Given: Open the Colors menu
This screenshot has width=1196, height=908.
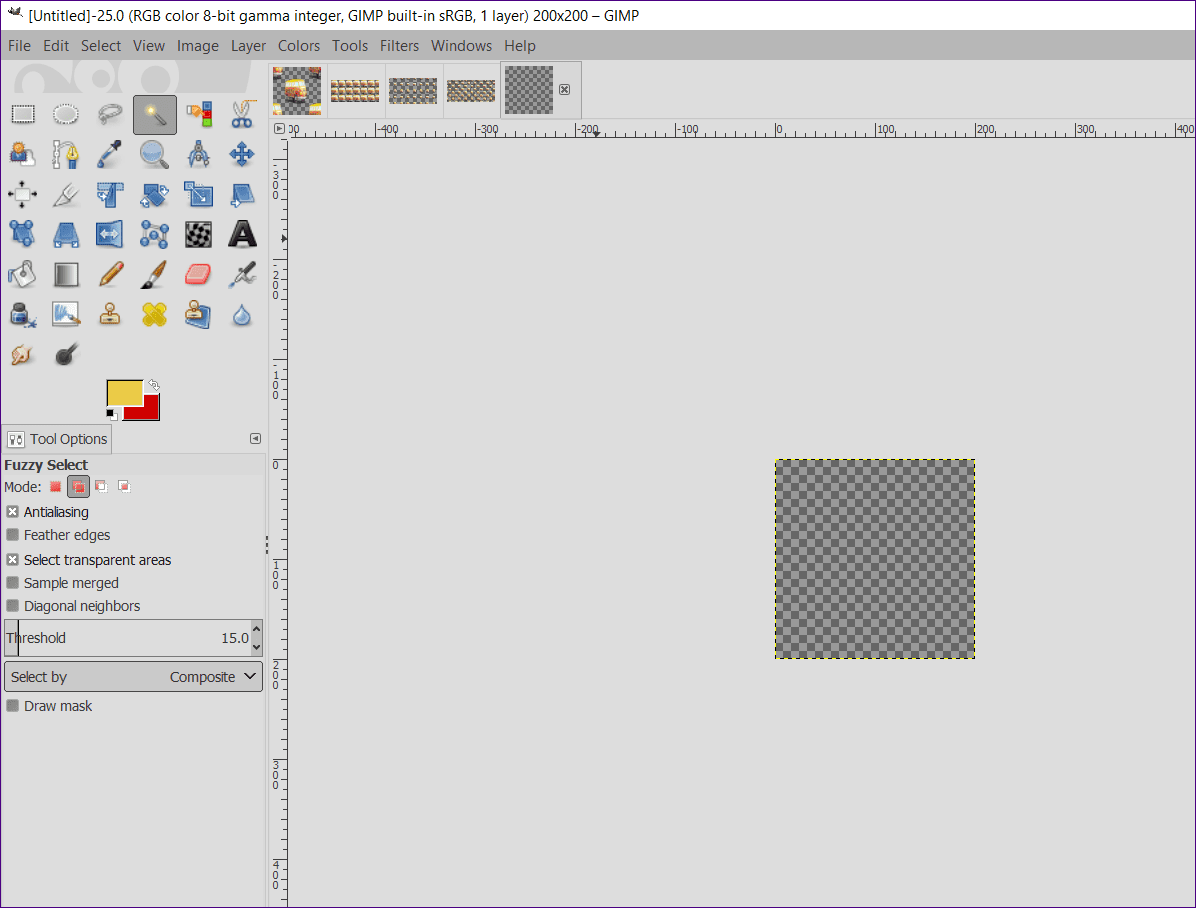Looking at the screenshot, I should coord(299,46).
